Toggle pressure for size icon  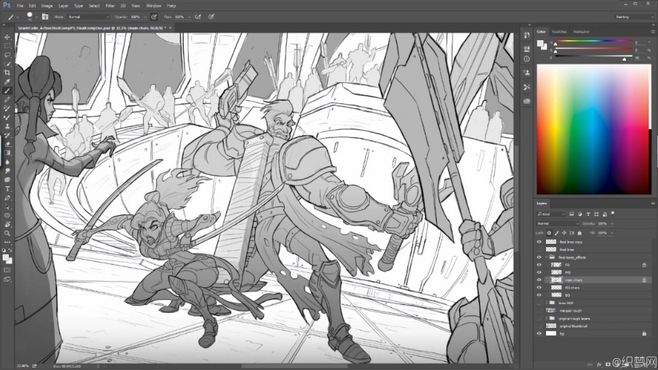pyautogui.click(x=211, y=17)
